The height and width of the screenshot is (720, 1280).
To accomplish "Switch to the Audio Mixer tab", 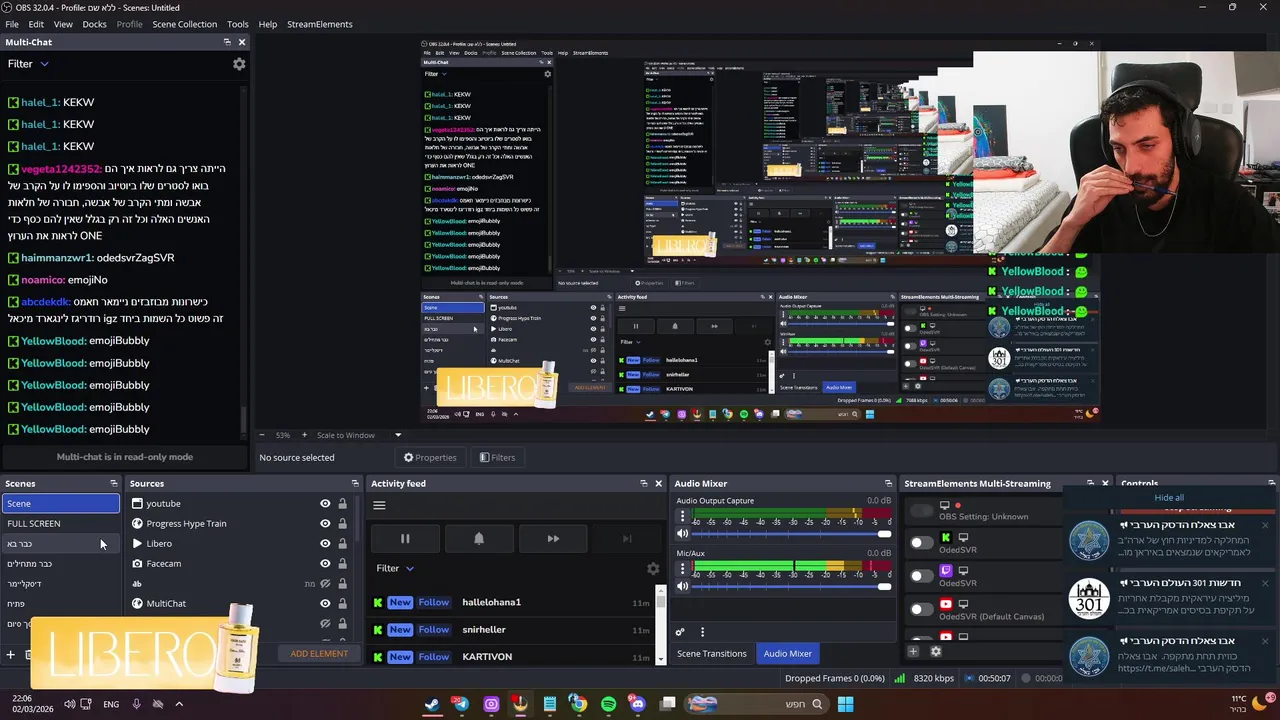I will [788, 654].
